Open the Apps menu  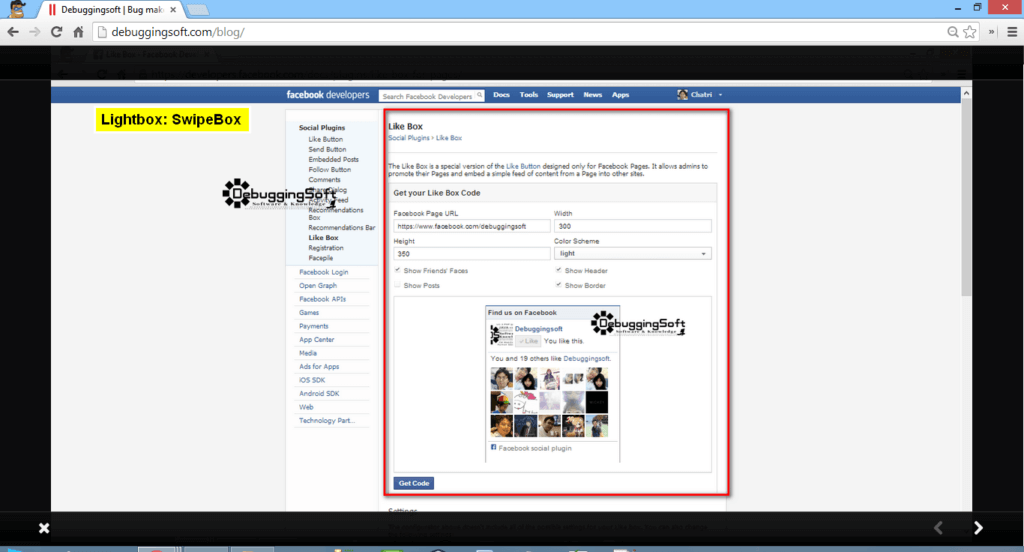pyautogui.click(x=620, y=95)
